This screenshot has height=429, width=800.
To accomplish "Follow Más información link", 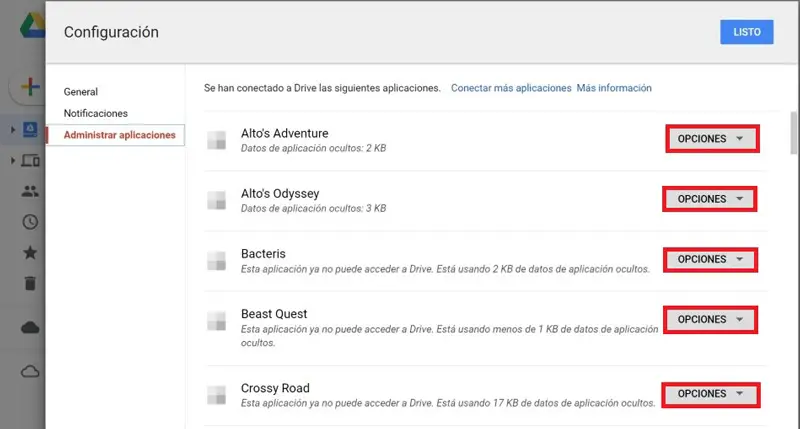I will pyautogui.click(x=614, y=88).
